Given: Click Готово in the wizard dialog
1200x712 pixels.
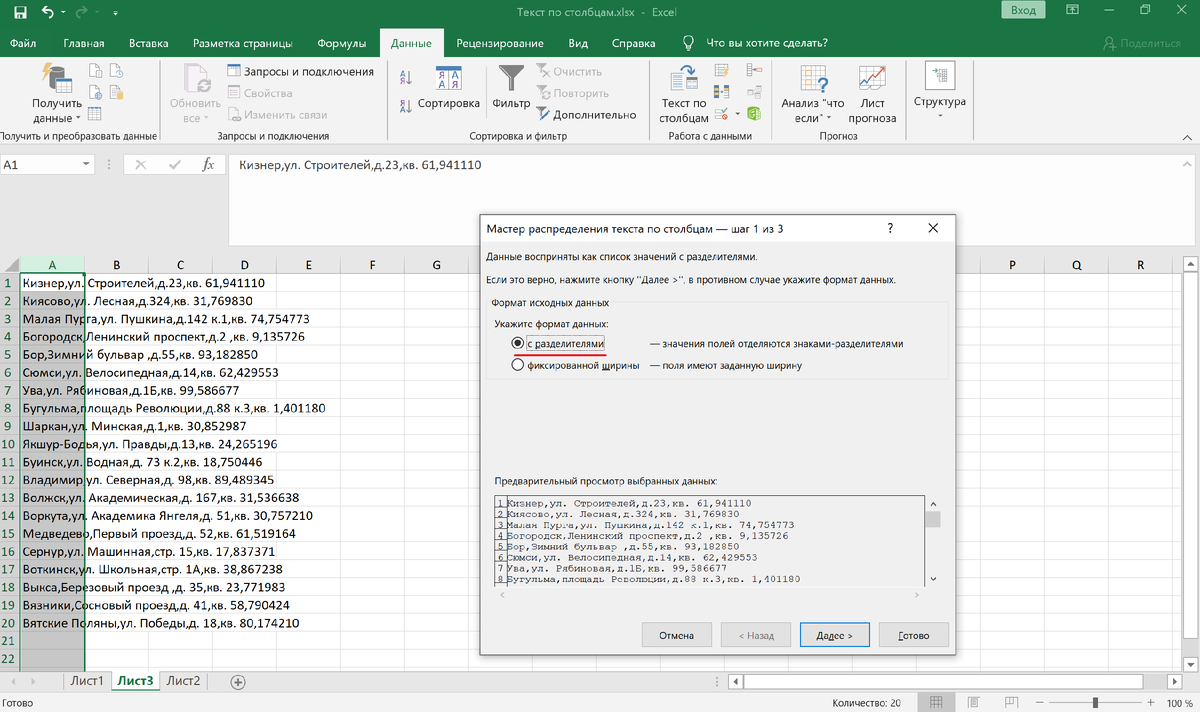Looking at the screenshot, I should click(914, 635).
